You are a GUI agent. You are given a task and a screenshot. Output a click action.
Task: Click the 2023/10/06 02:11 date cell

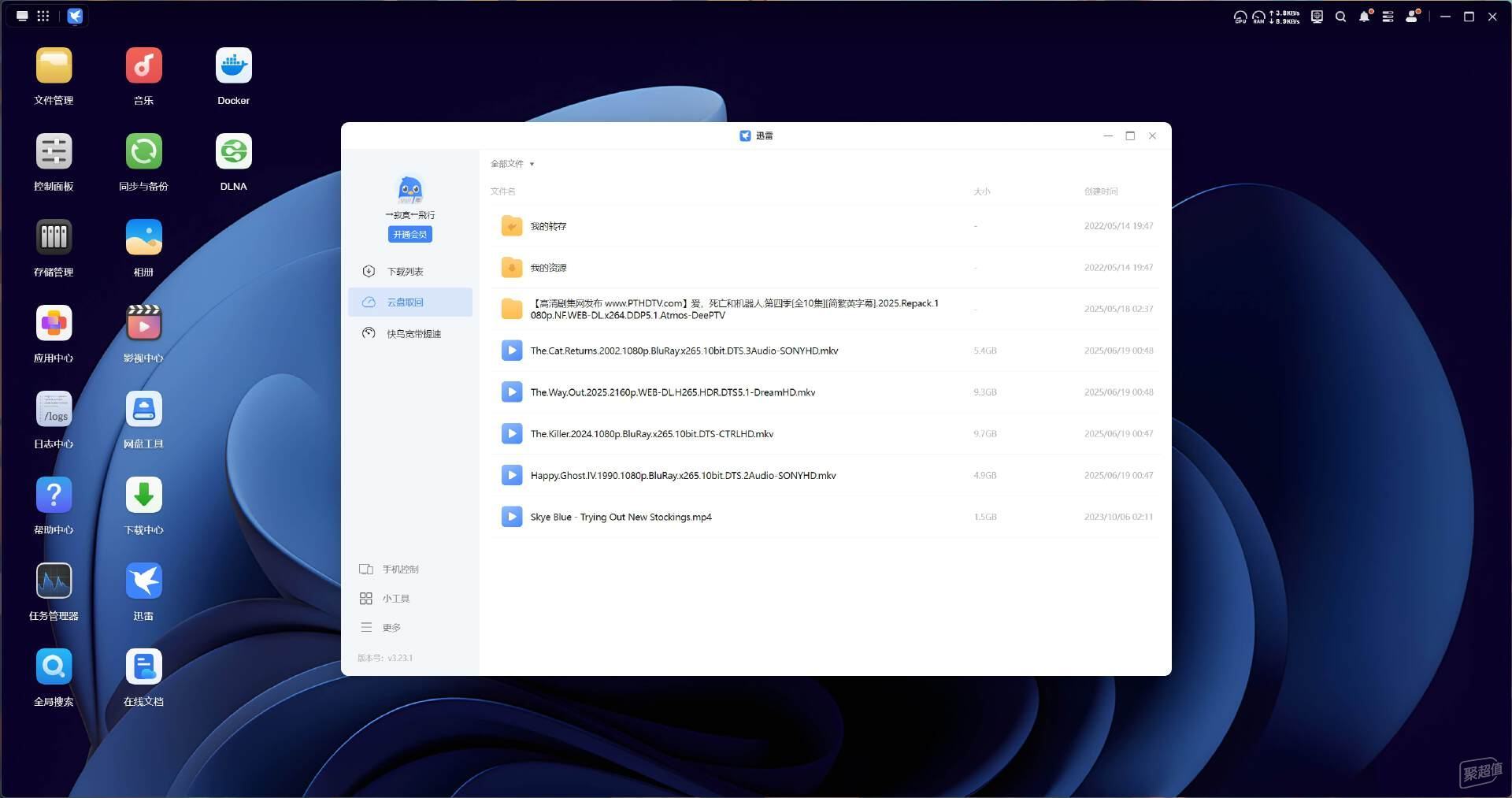pyautogui.click(x=1118, y=517)
